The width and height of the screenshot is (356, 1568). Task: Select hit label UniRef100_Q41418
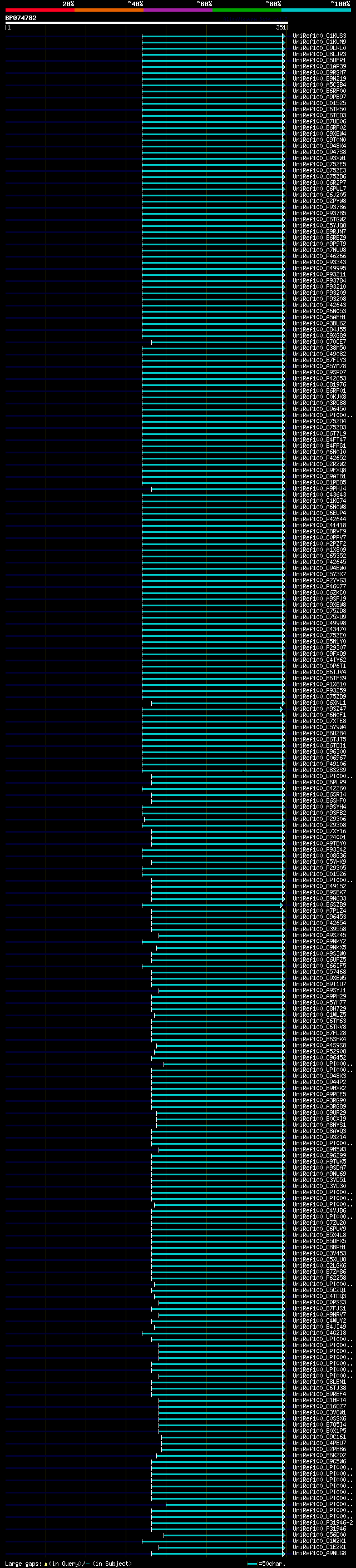click(319, 525)
